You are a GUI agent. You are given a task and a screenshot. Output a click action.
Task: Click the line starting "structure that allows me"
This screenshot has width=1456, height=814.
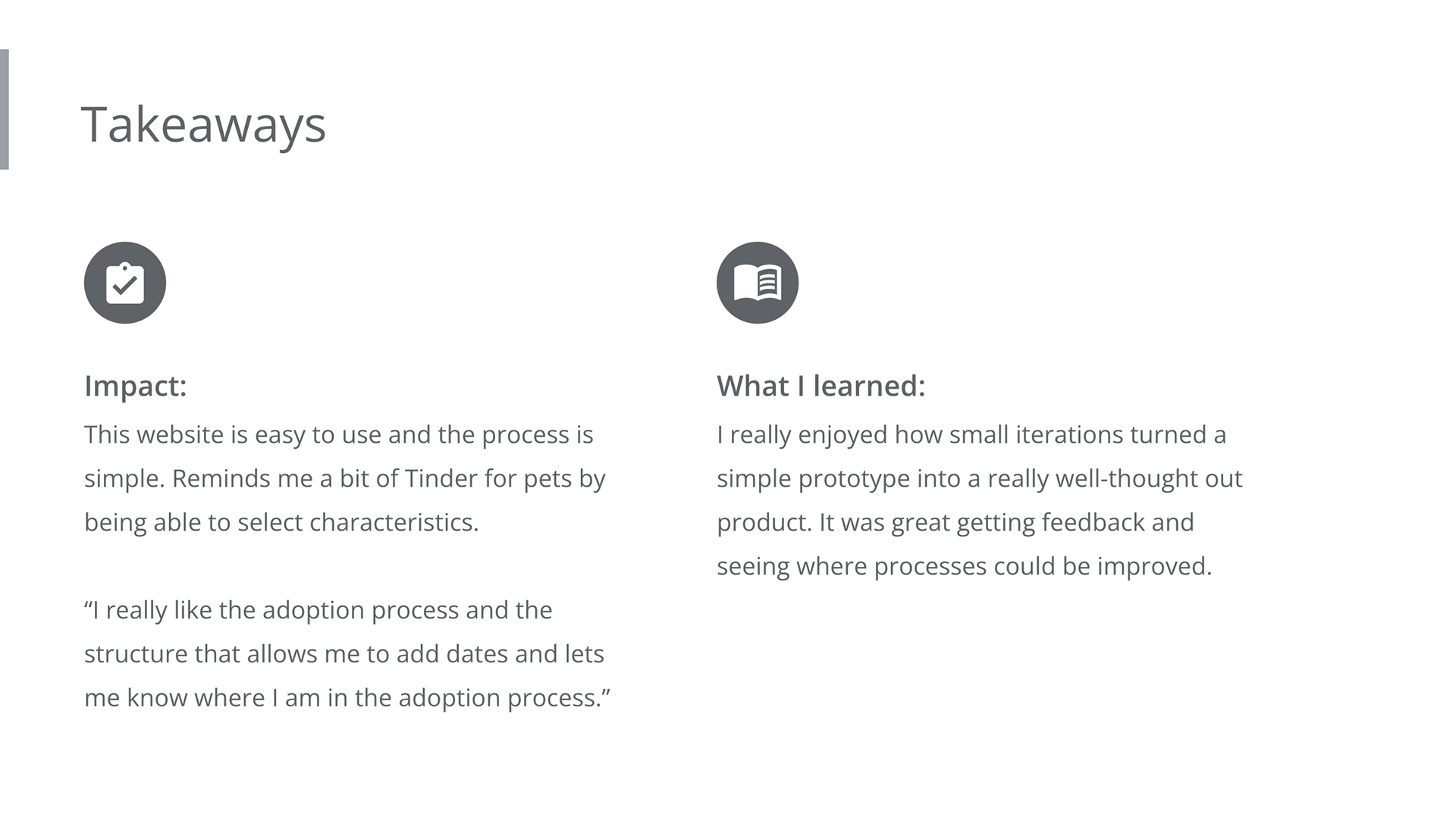(344, 654)
